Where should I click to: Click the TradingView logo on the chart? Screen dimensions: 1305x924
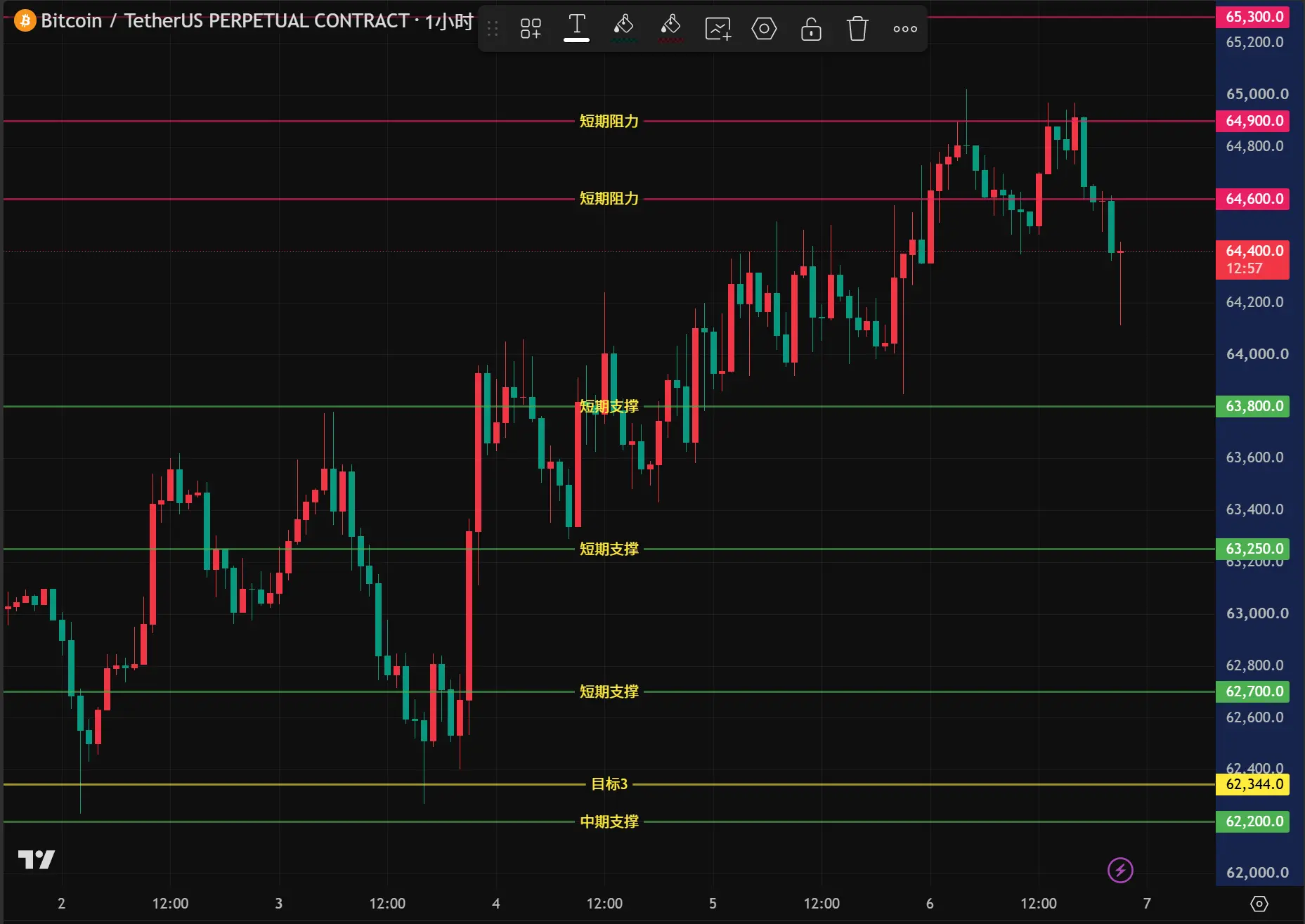click(36, 859)
